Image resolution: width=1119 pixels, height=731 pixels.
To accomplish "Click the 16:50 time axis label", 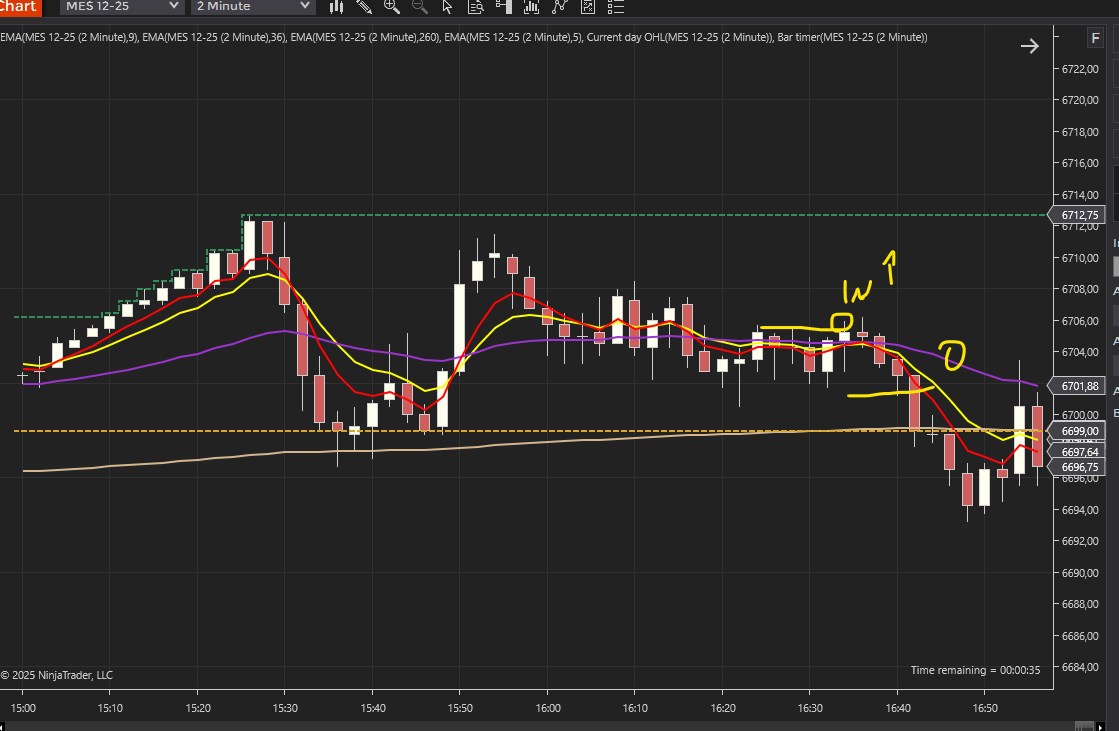I will (985, 708).
